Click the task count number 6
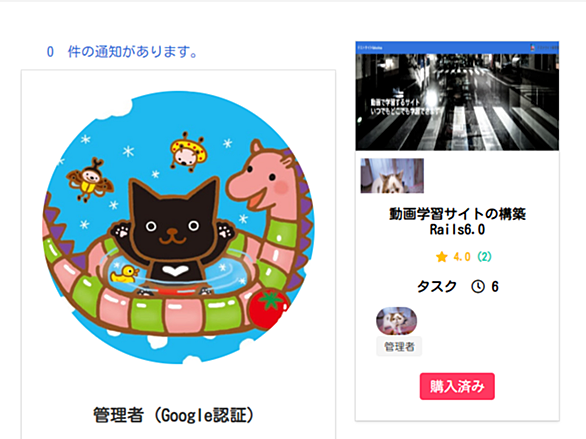Viewport: 586px width, 439px height. point(495,287)
